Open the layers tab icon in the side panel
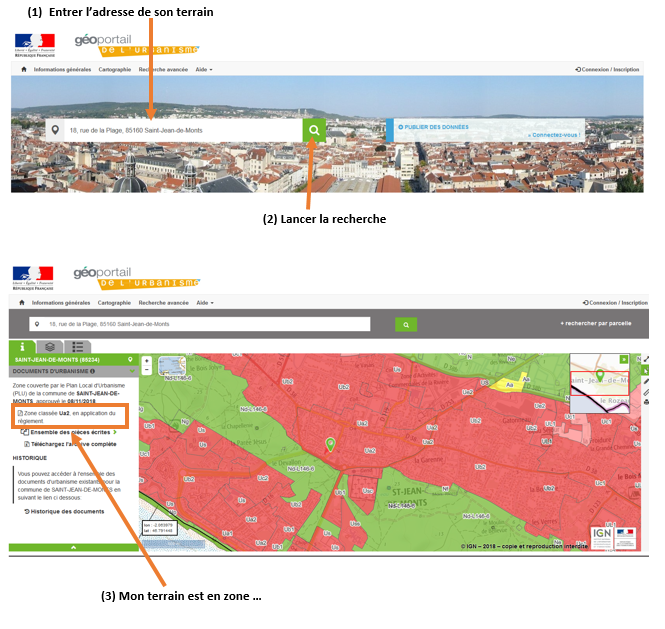This screenshot has height=629, width=665. (51, 346)
